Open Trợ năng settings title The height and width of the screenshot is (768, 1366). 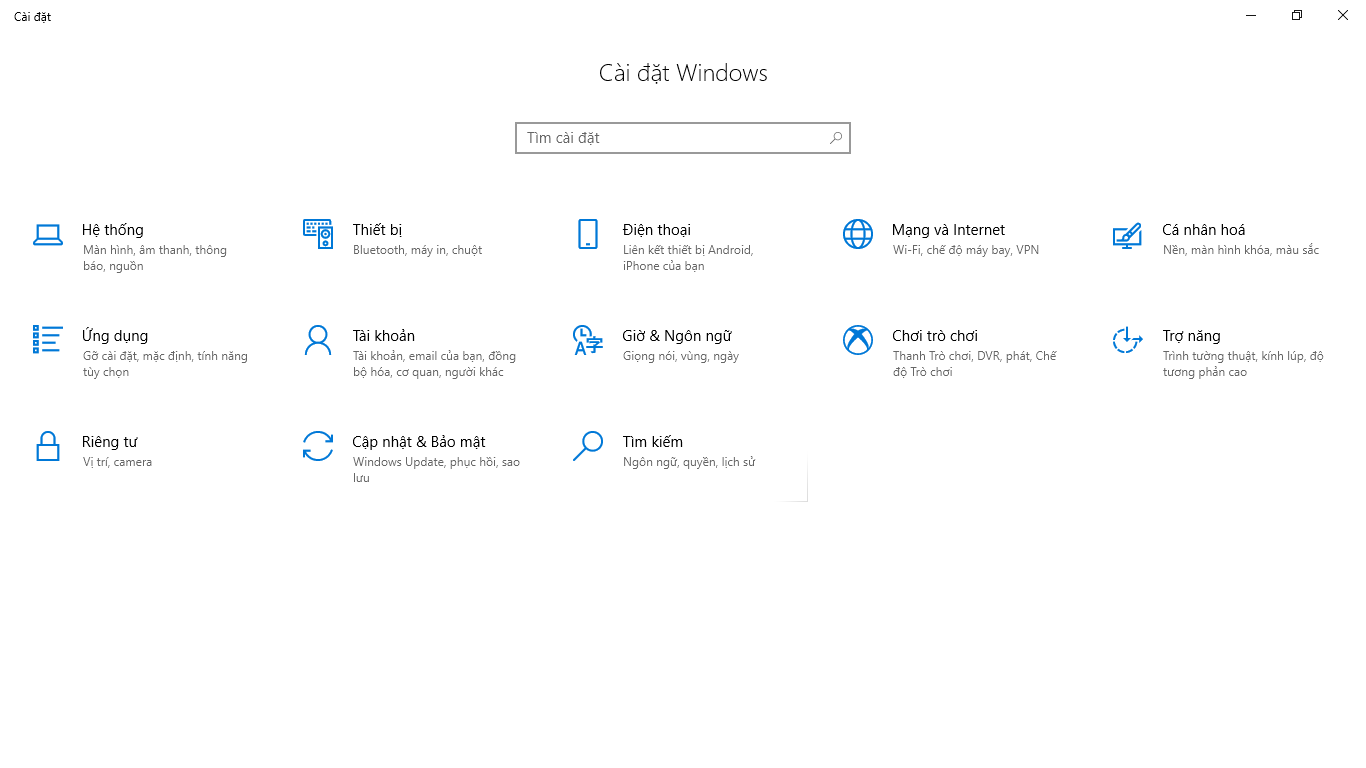point(1192,336)
